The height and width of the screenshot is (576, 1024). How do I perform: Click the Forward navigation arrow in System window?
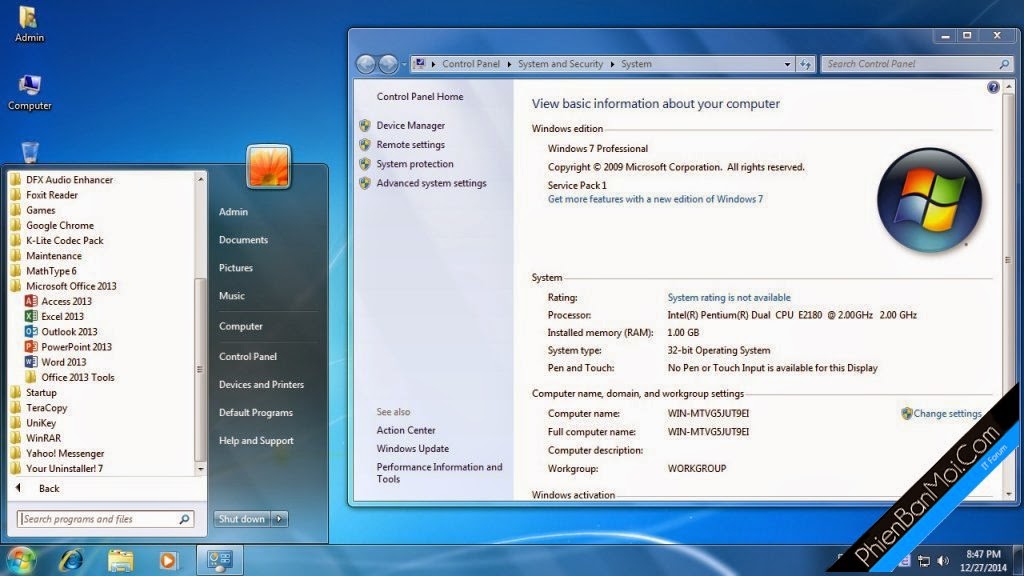pos(388,64)
